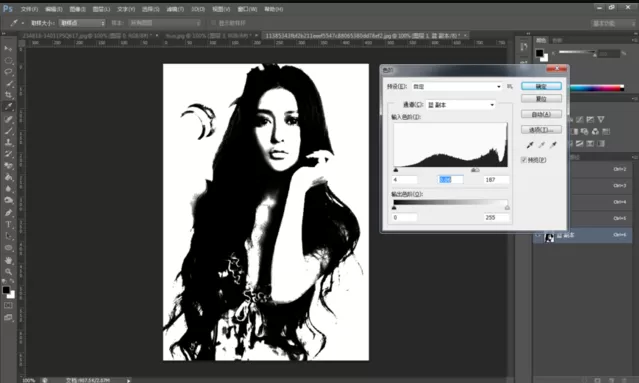Switch to the hua.jpg document tab
Viewport: 639px width, 383px height.
coord(209,36)
